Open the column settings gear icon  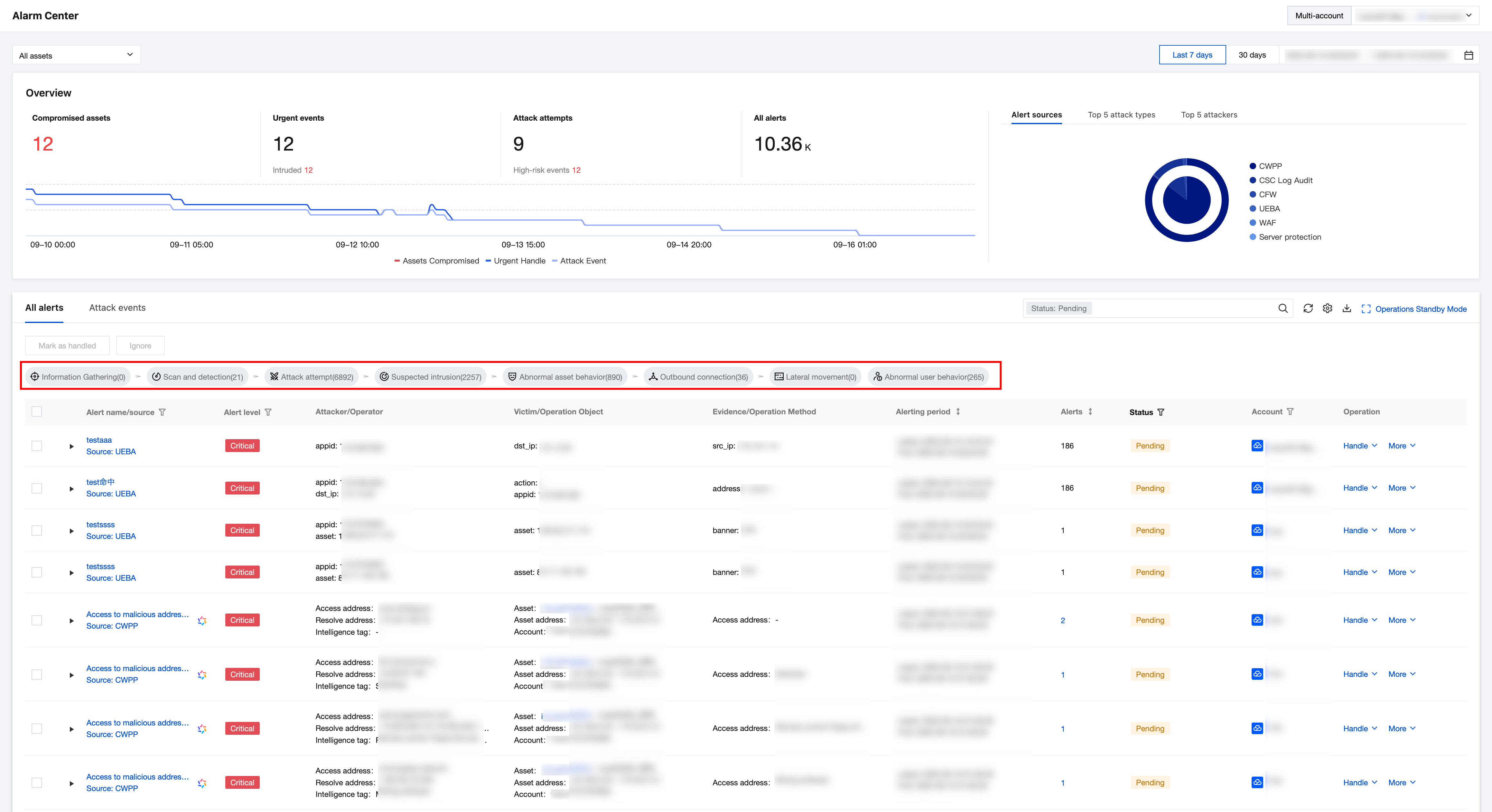(x=1328, y=309)
